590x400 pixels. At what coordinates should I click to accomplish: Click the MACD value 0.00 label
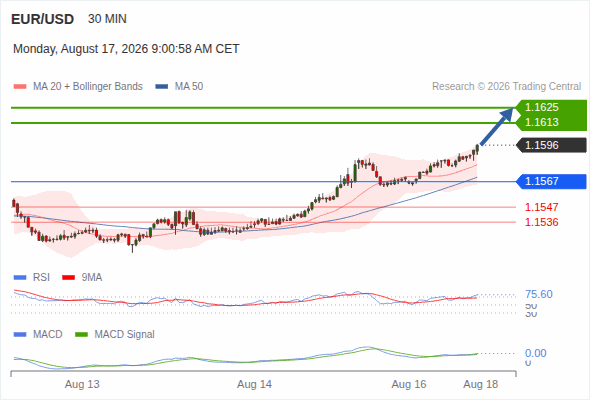pyautogui.click(x=535, y=353)
